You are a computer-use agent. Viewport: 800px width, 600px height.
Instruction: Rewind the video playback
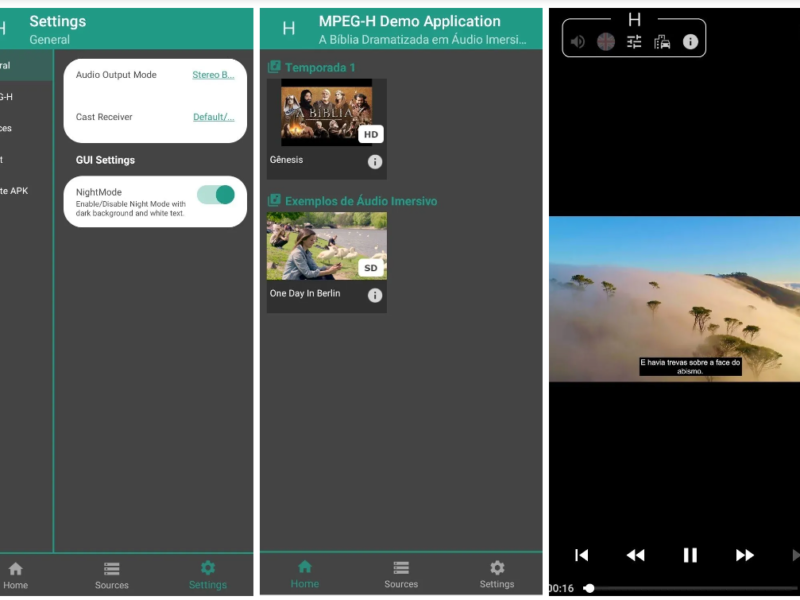636,555
